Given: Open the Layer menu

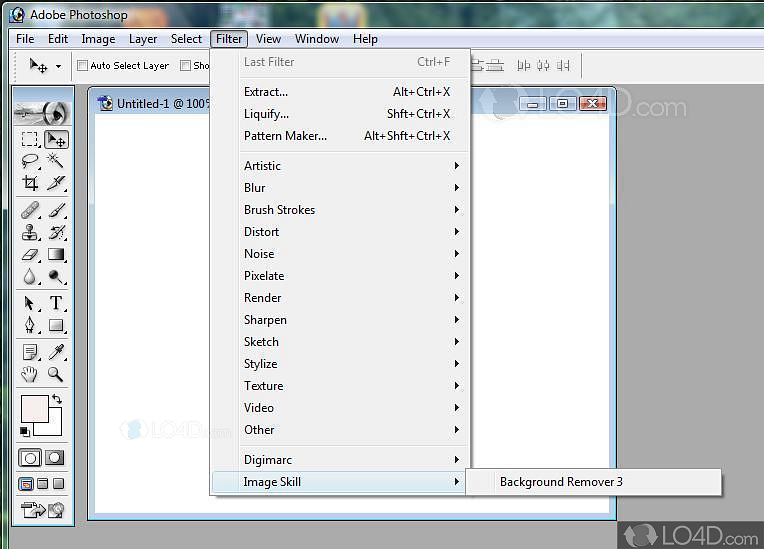Looking at the screenshot, I should [x=143, y=38].
